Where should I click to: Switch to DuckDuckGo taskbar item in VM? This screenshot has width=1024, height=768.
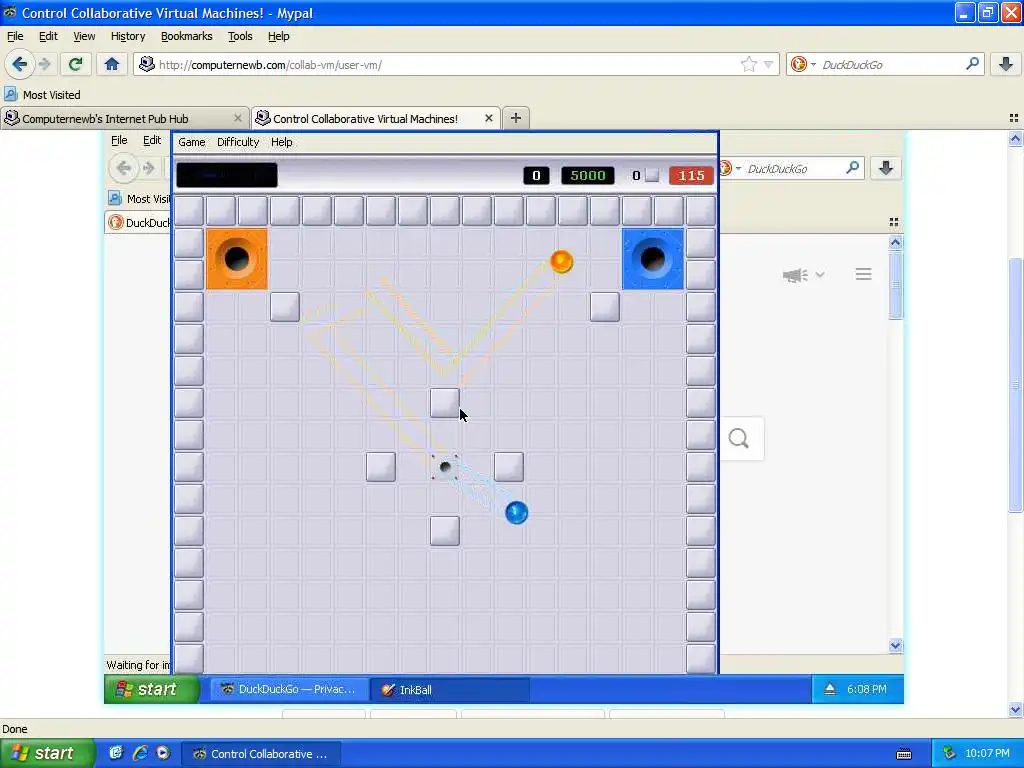coord(288,690)
